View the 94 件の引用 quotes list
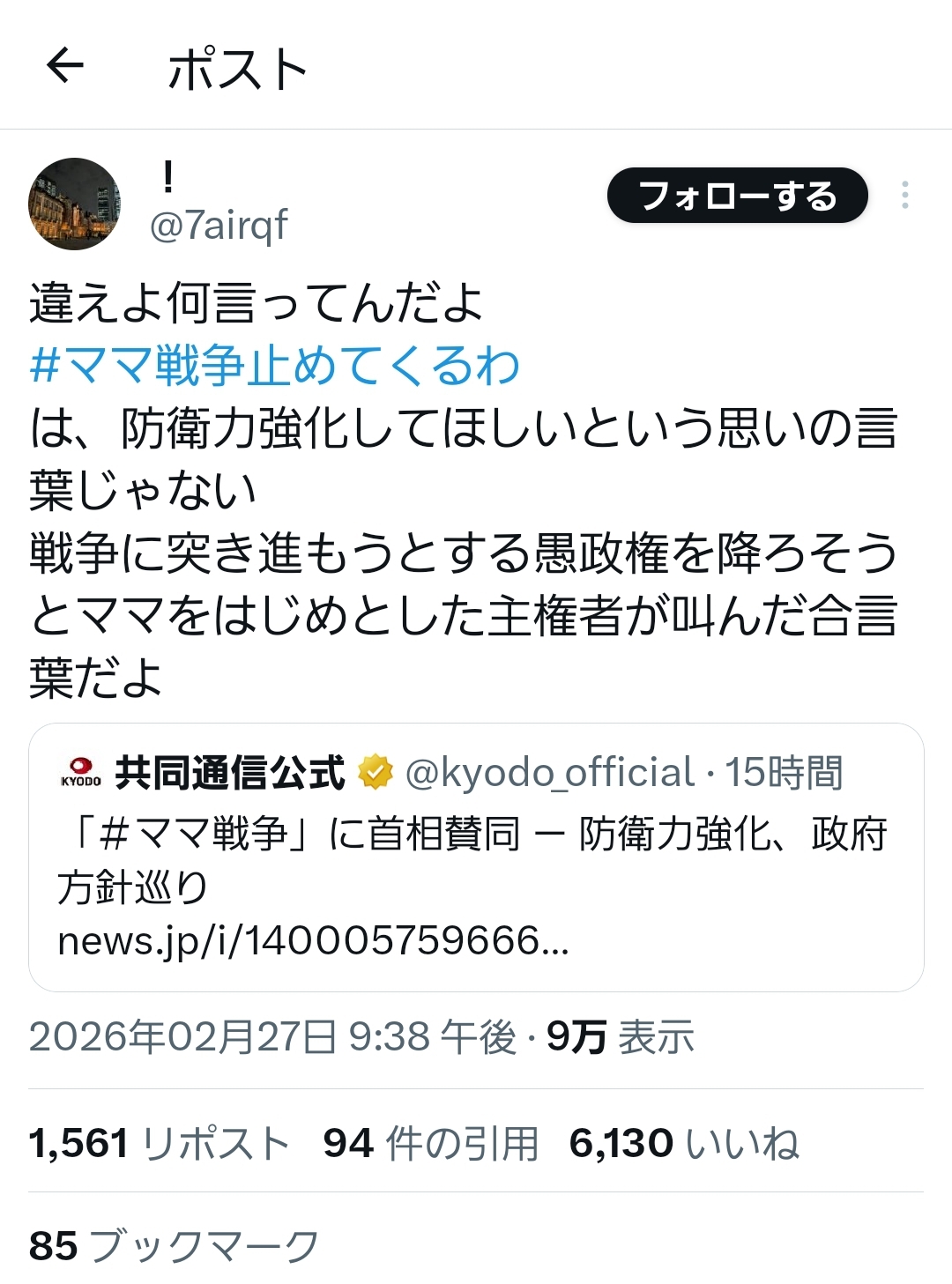Image resolution: width=952 pixels, height=1284 pixels. point(431,1143)
